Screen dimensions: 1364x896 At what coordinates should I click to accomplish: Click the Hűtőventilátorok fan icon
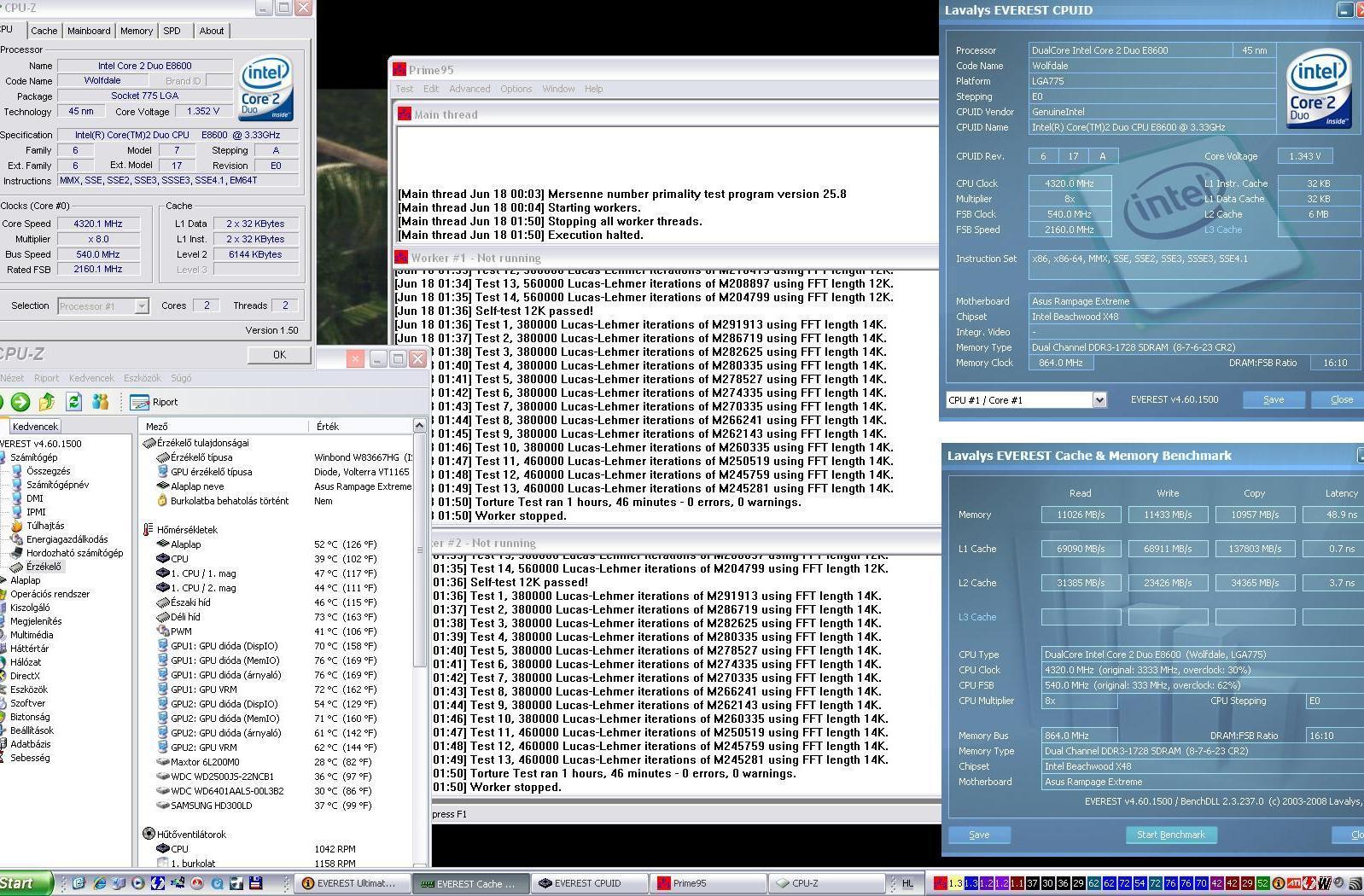(149, 835)
